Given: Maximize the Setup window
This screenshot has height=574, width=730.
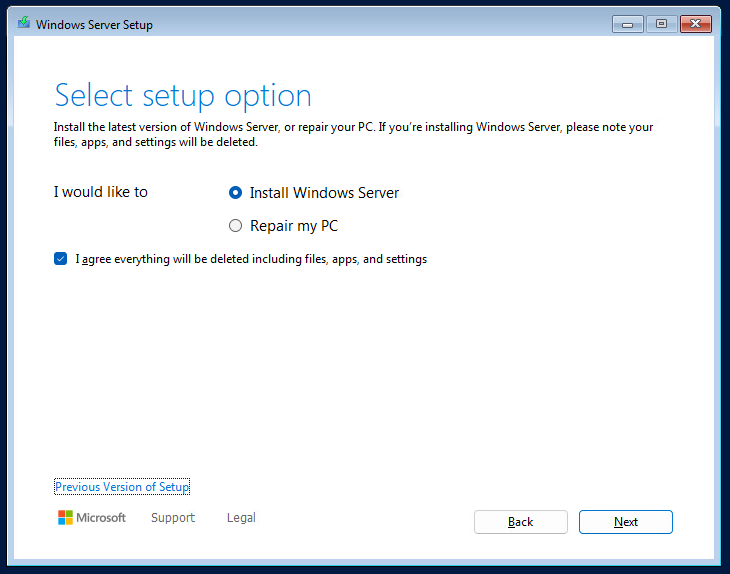Looking at the screenshot, I should click(x=660, y=24).
